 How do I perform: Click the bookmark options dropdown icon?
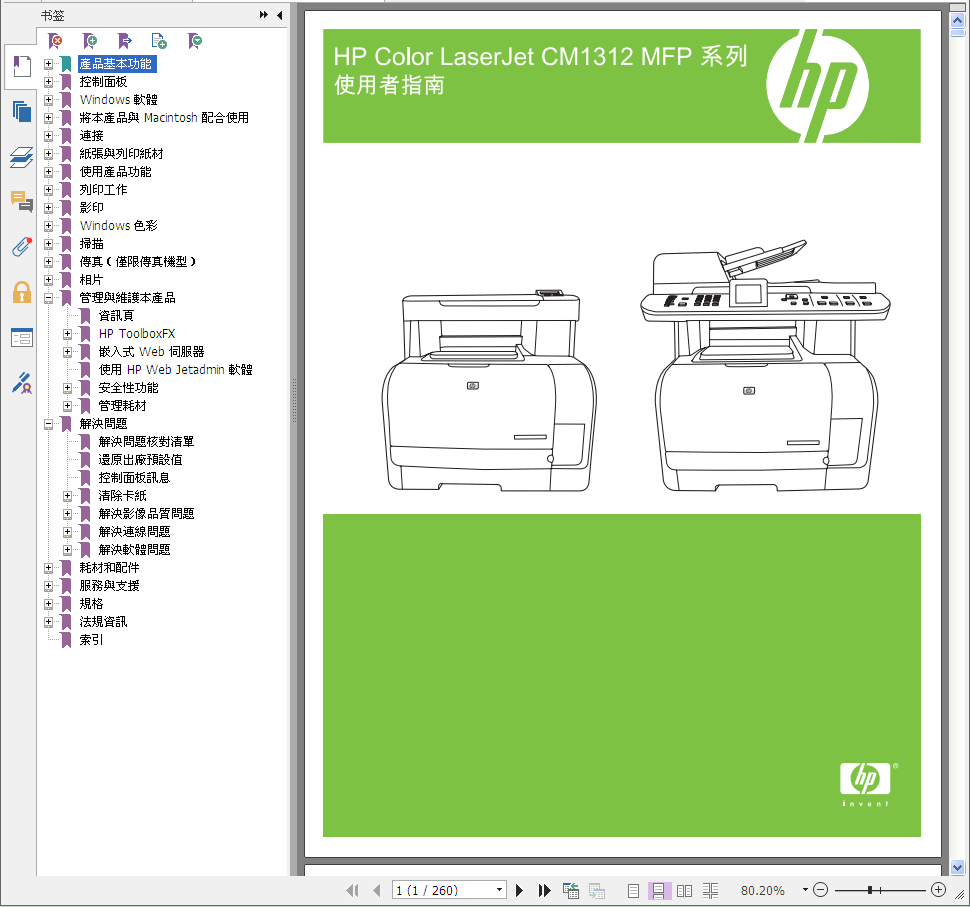pos(195,41)
